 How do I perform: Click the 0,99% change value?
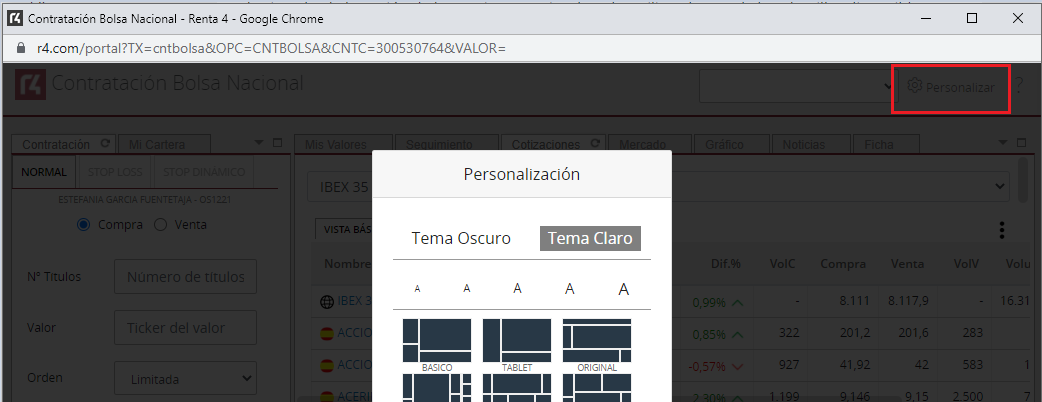coord(708,302)
